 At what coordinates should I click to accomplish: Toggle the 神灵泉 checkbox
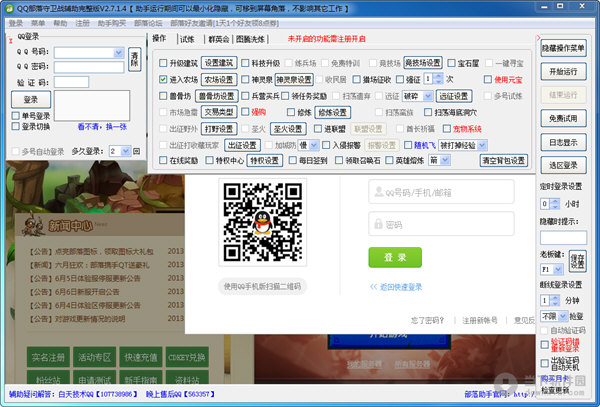tap(246, 80)
